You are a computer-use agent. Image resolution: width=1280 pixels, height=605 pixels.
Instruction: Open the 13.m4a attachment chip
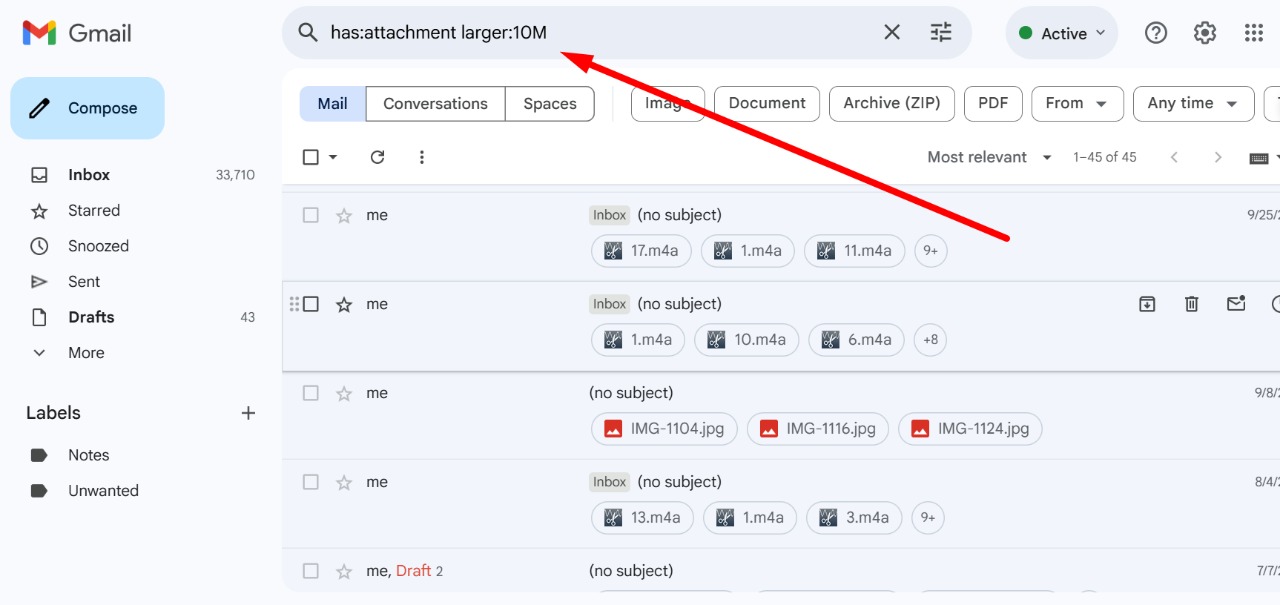click(x=642, y=518)
